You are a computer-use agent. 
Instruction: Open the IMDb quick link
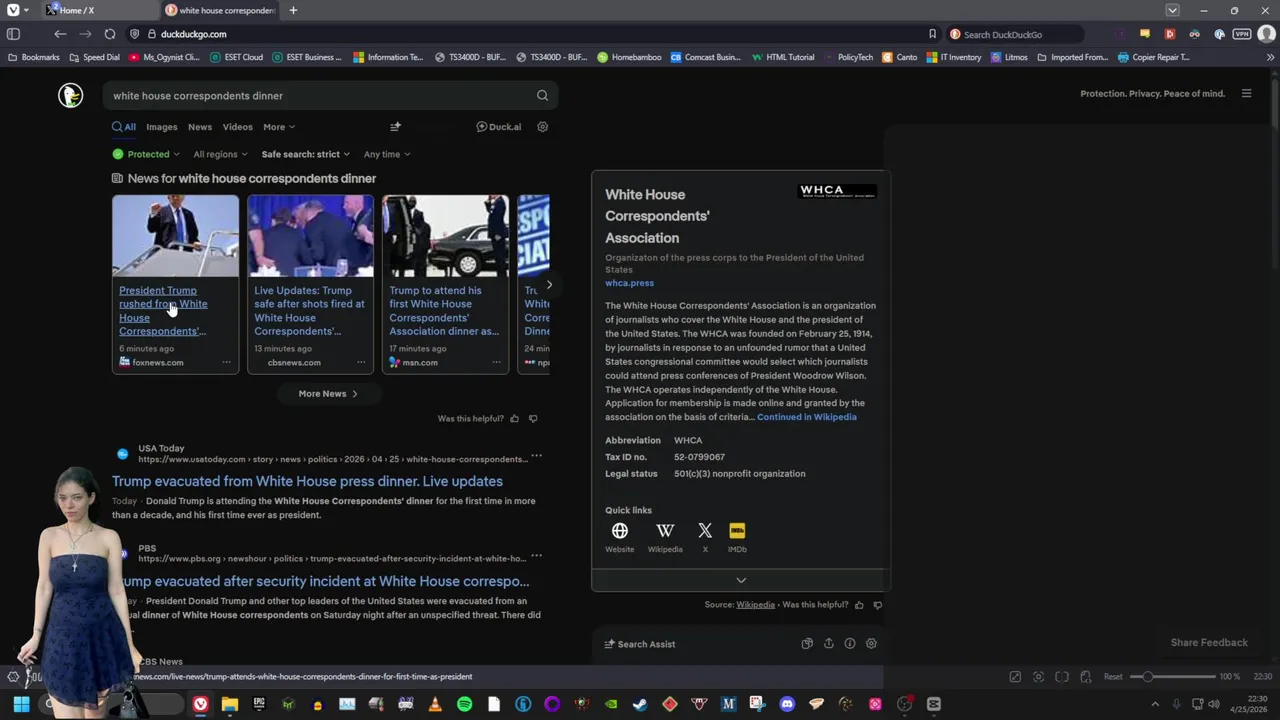coord(737,537)
